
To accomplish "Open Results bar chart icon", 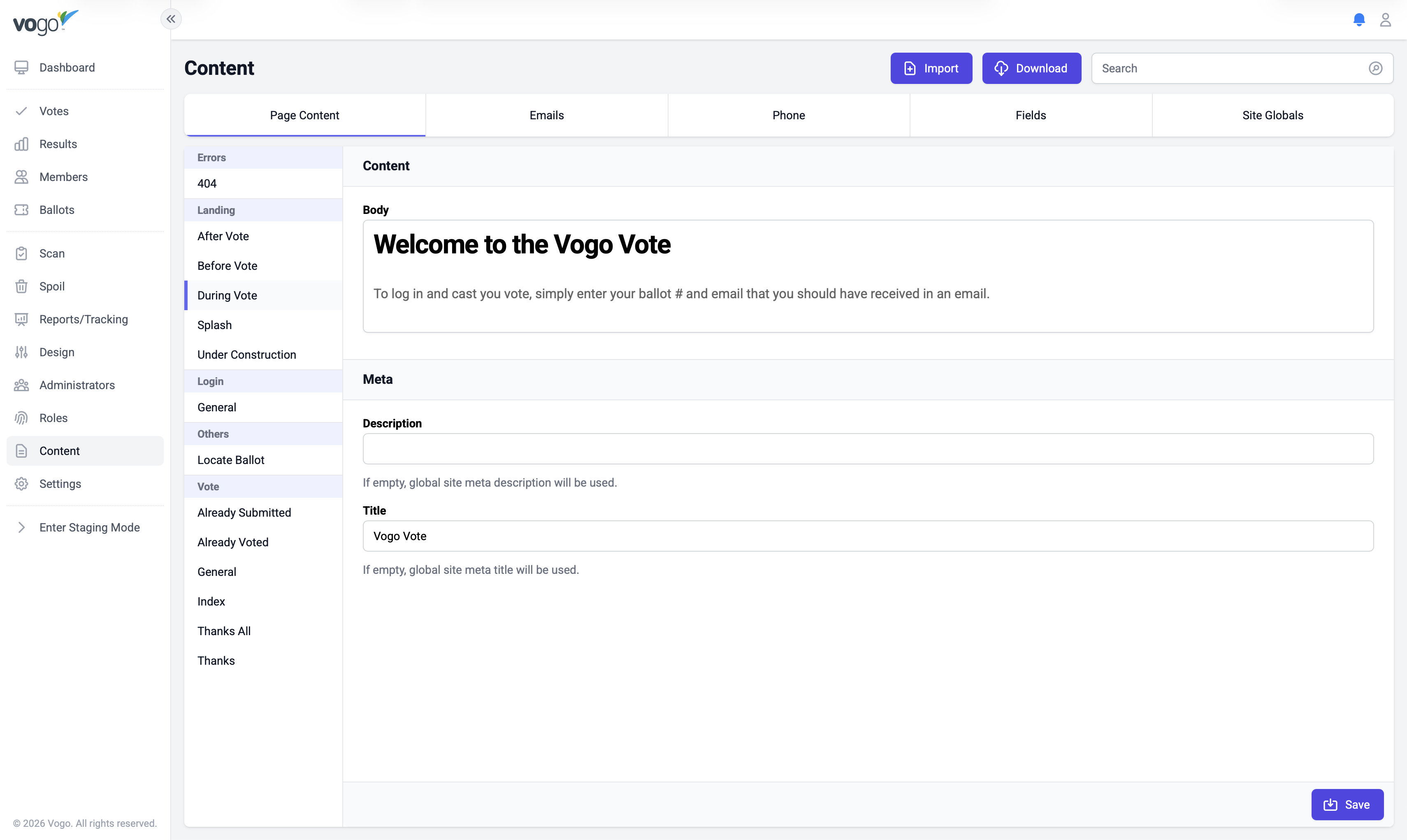I will coord(21,144).
